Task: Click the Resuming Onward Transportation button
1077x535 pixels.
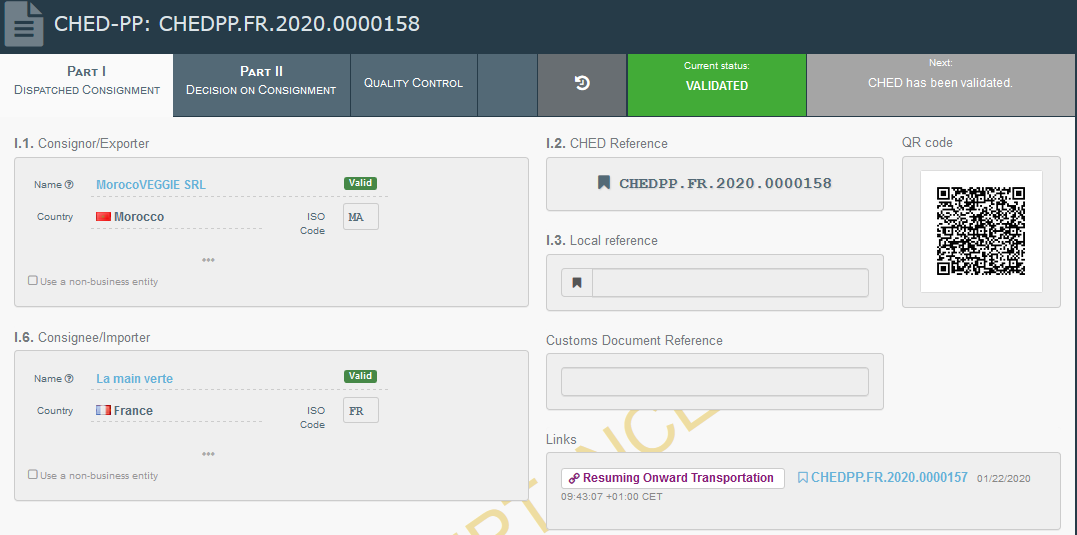Action: coord(672,479)
